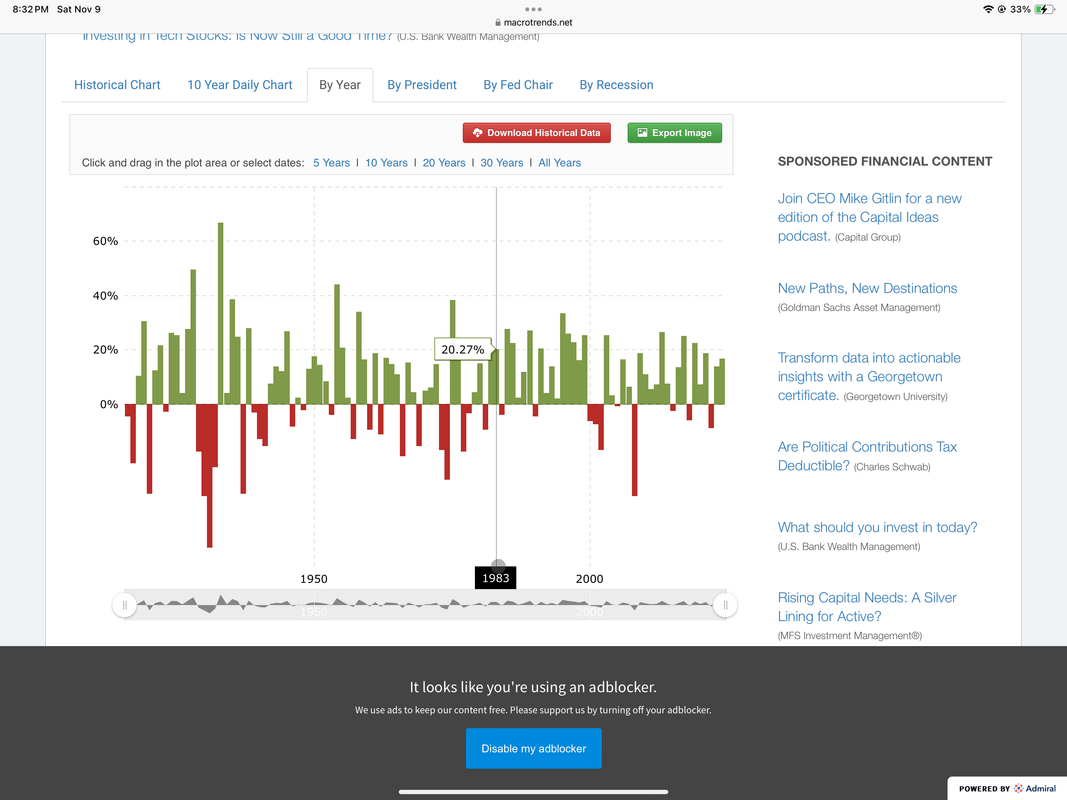Open Investing in Tech Stocks link
Screen dimensions: 1067x800
237,36
